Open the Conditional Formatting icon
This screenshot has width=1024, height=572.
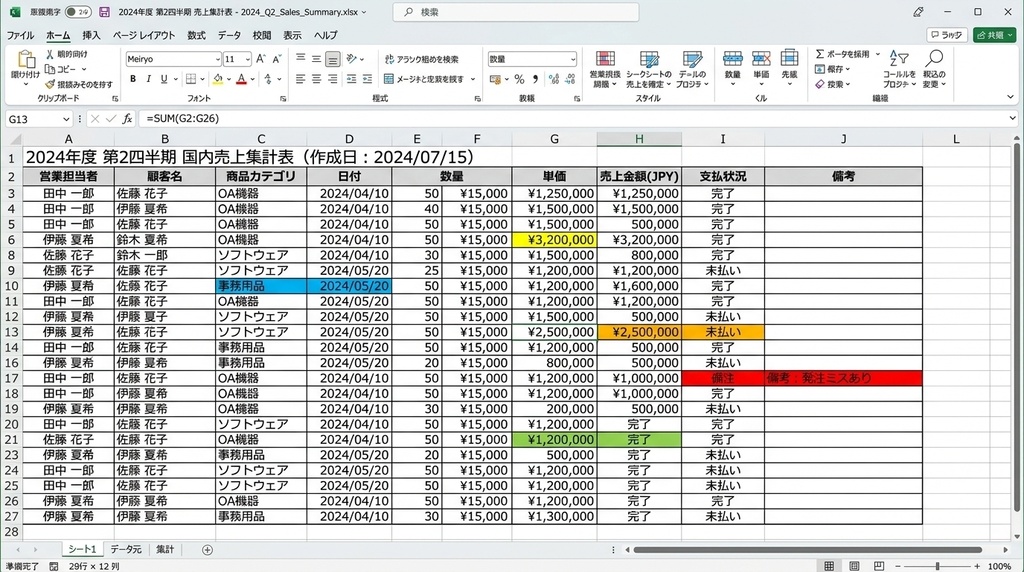point(605,60)
